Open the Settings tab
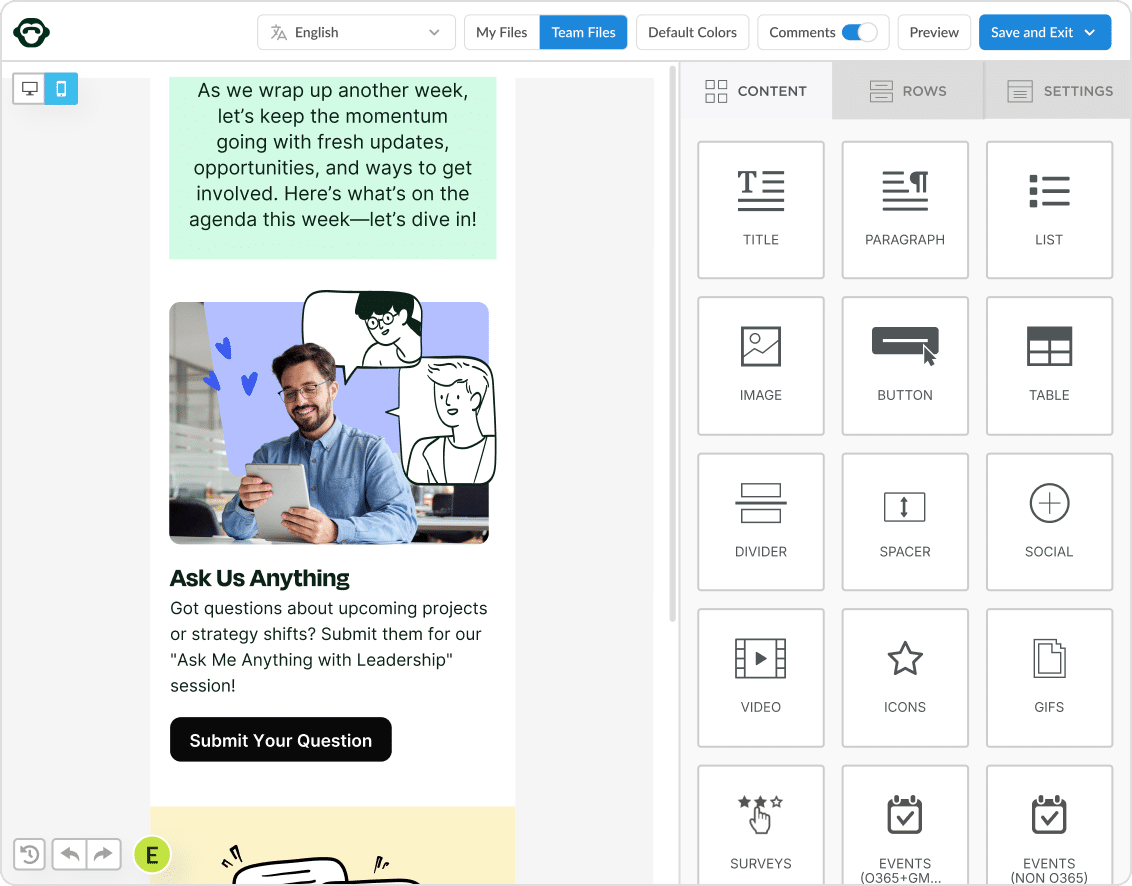 pyautogui.click(x=1060, y=91)
